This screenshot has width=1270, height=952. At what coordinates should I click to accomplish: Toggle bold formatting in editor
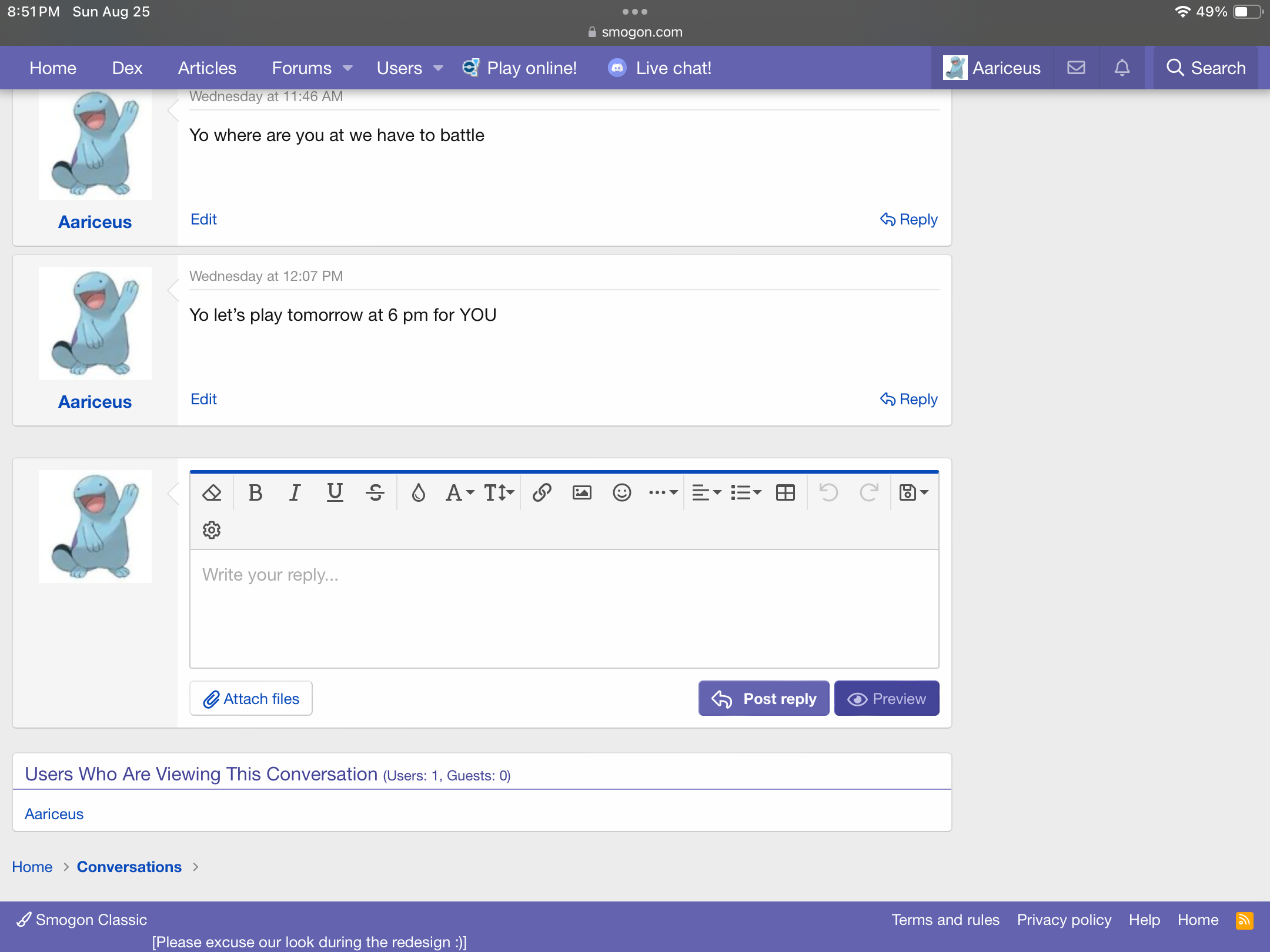click(255, 492)
